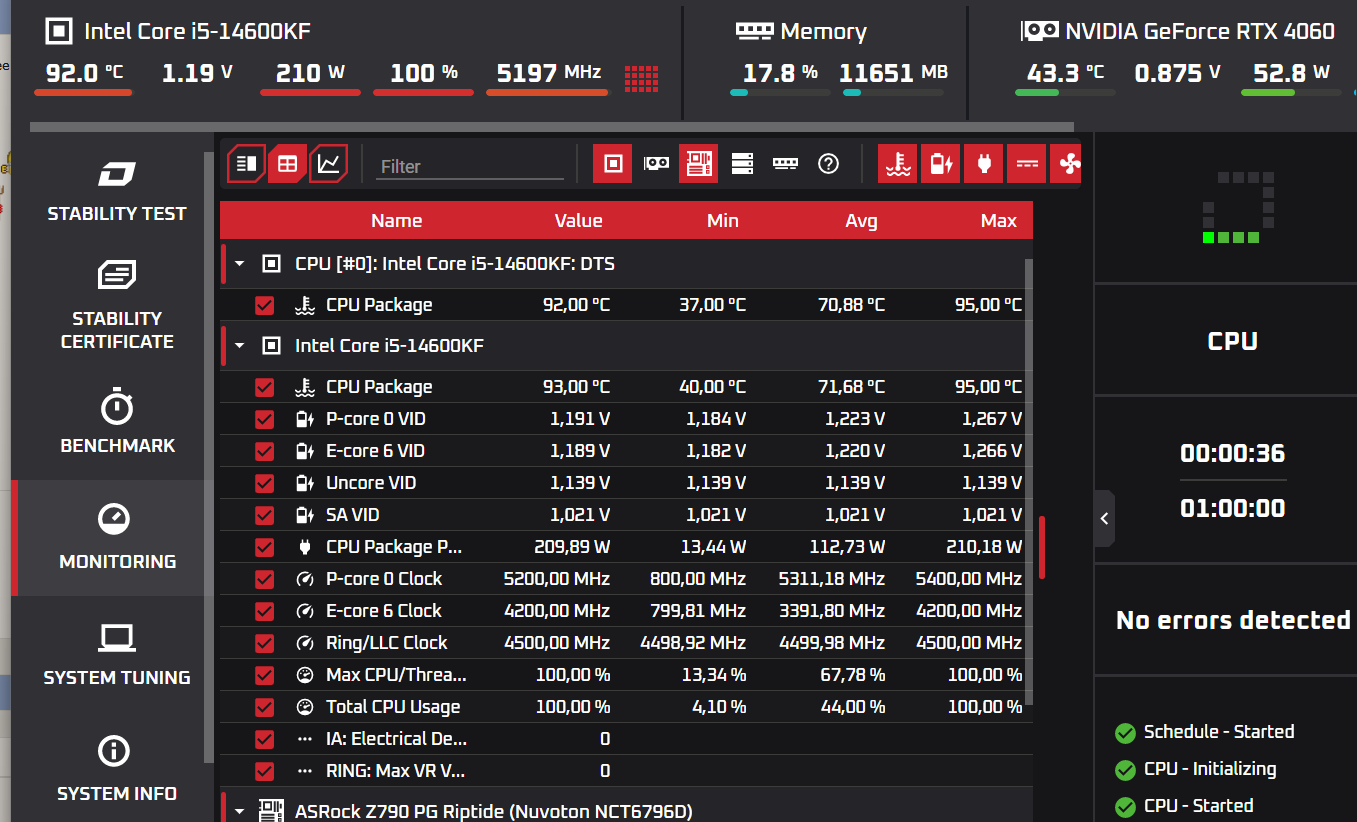Open the Stability Certificate section

pos(116,306)
